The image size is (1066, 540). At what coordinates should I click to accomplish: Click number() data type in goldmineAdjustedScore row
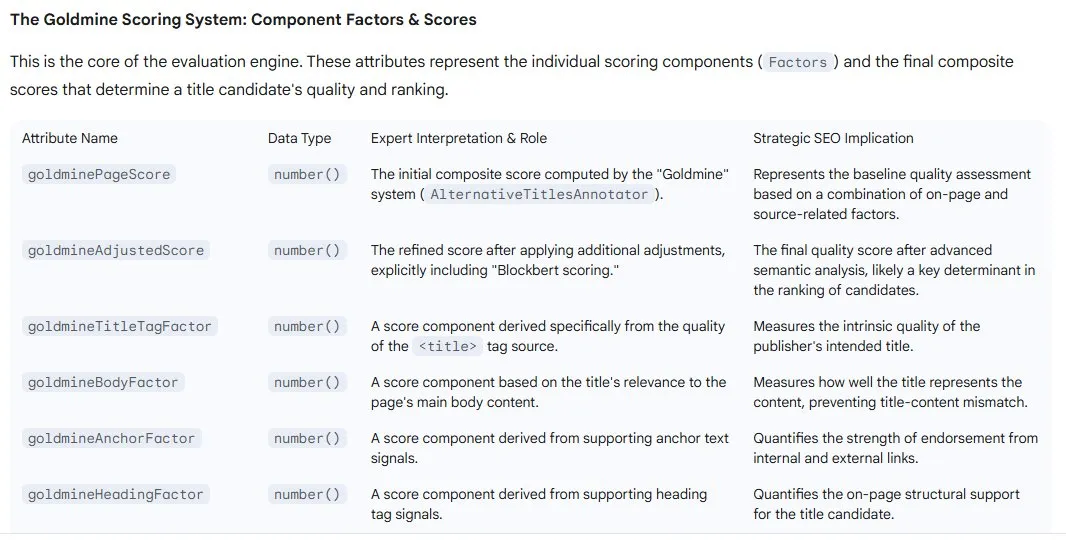pos(307,250)
